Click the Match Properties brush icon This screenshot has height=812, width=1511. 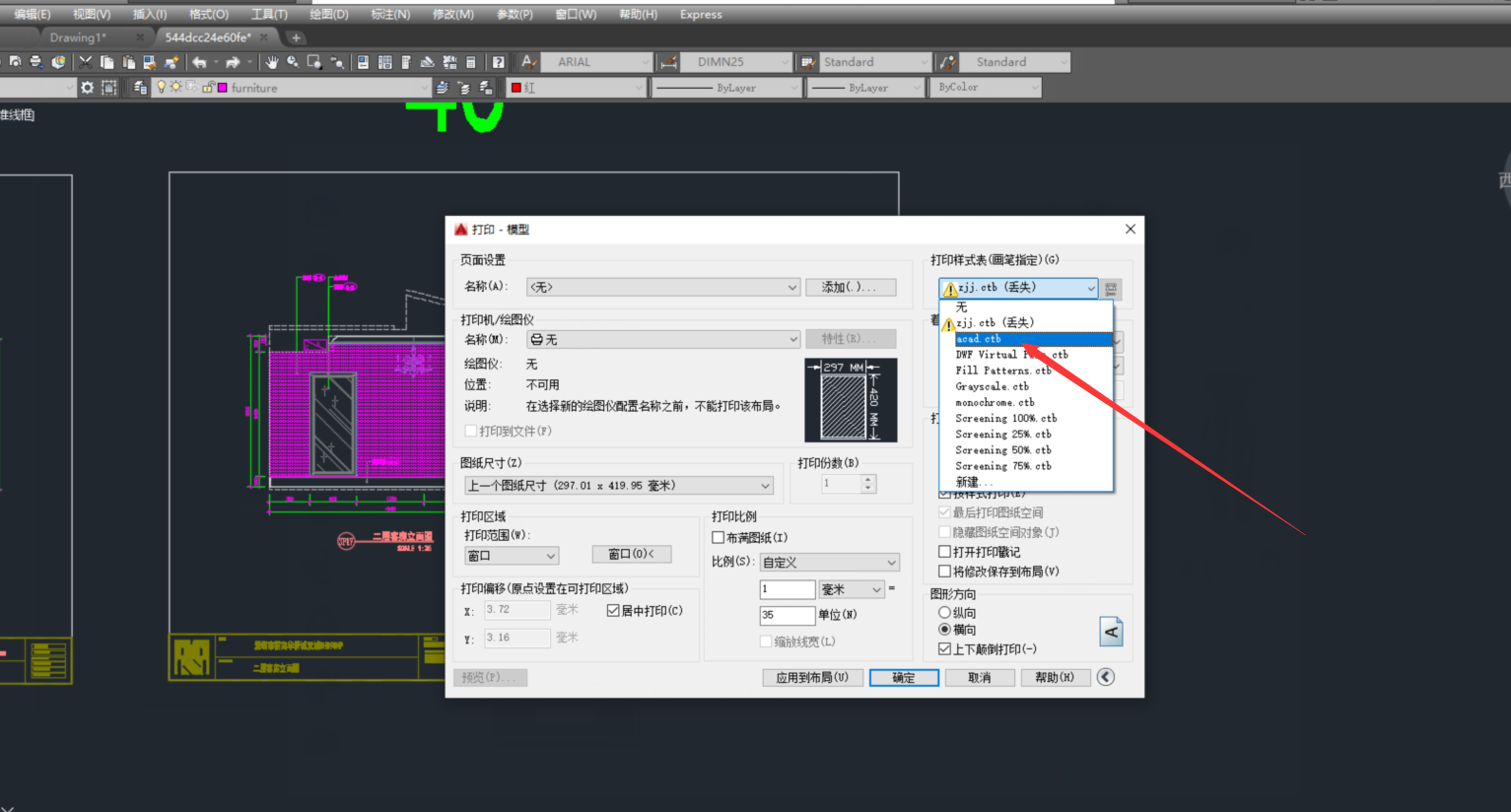tap(150, 61)
